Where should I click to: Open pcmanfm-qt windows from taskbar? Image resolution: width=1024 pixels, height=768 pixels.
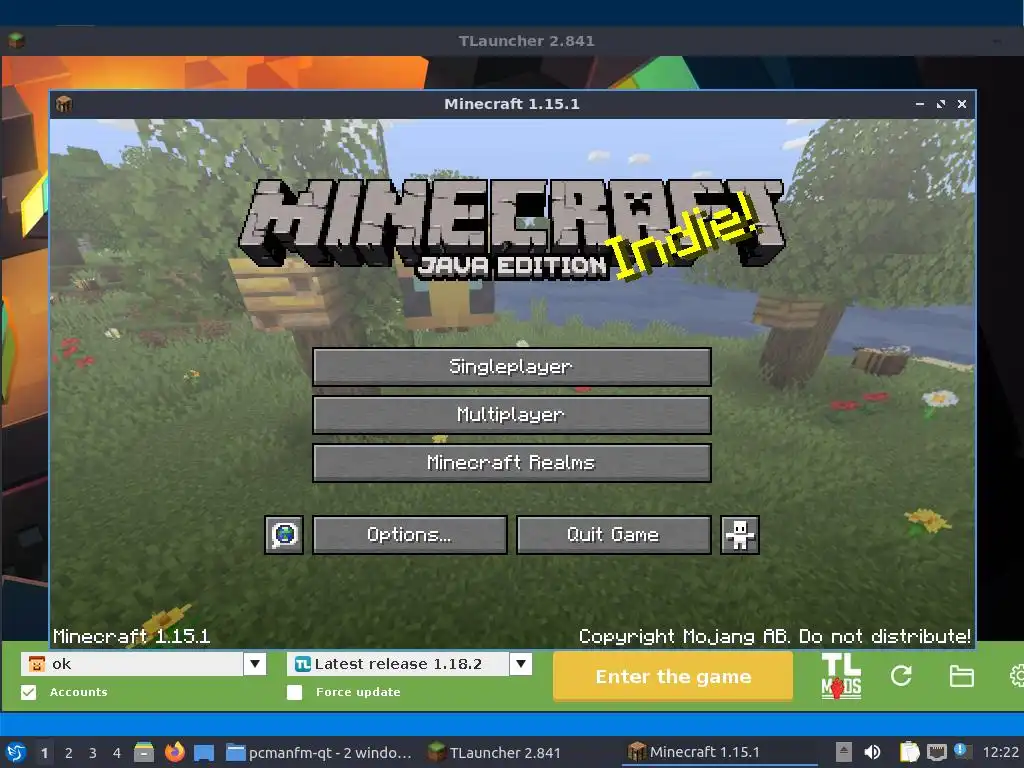click(319, 752)
